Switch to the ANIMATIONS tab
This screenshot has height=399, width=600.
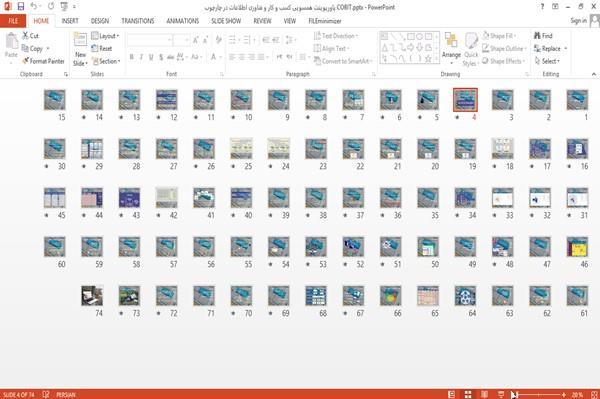[183, 21]
